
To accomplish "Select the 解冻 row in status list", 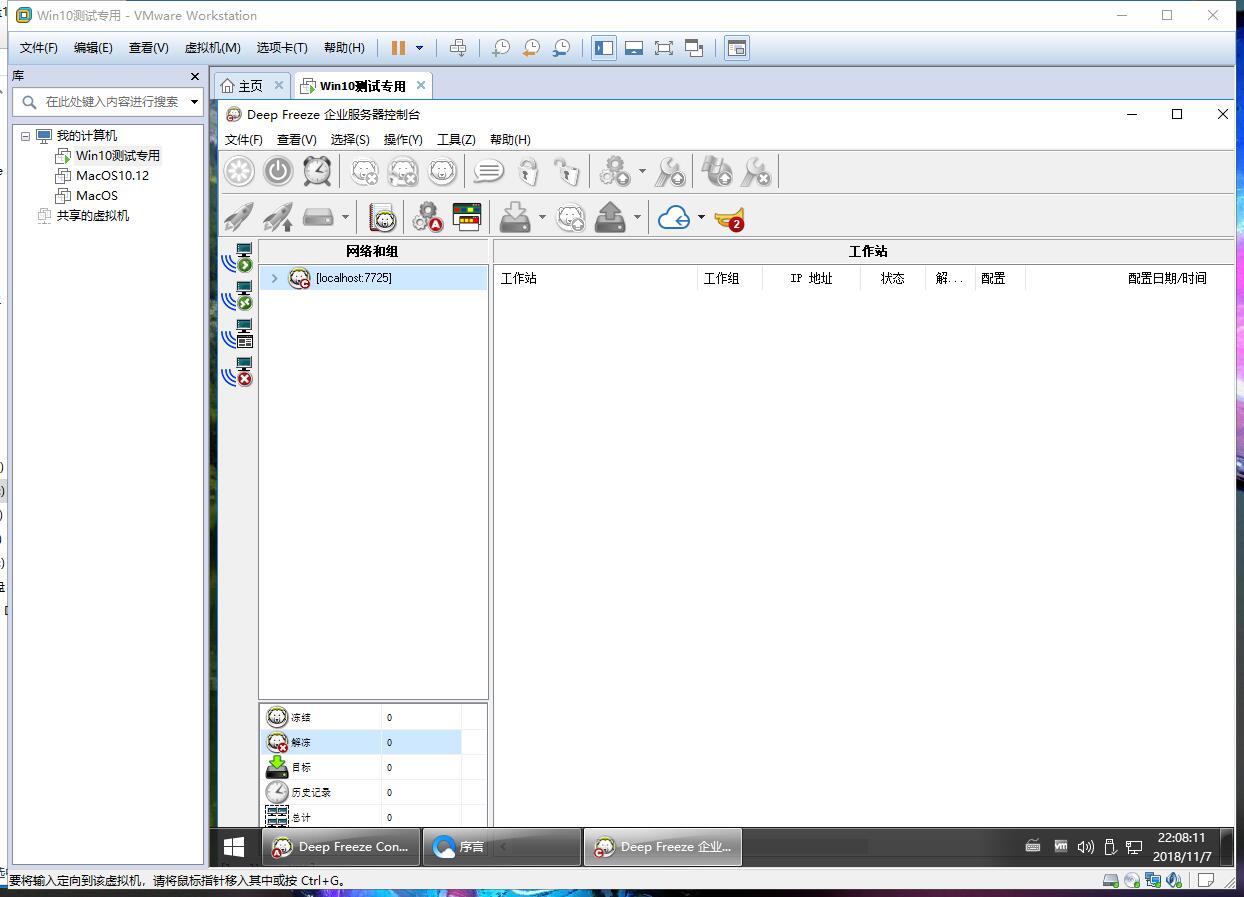I will click(362, 742).
